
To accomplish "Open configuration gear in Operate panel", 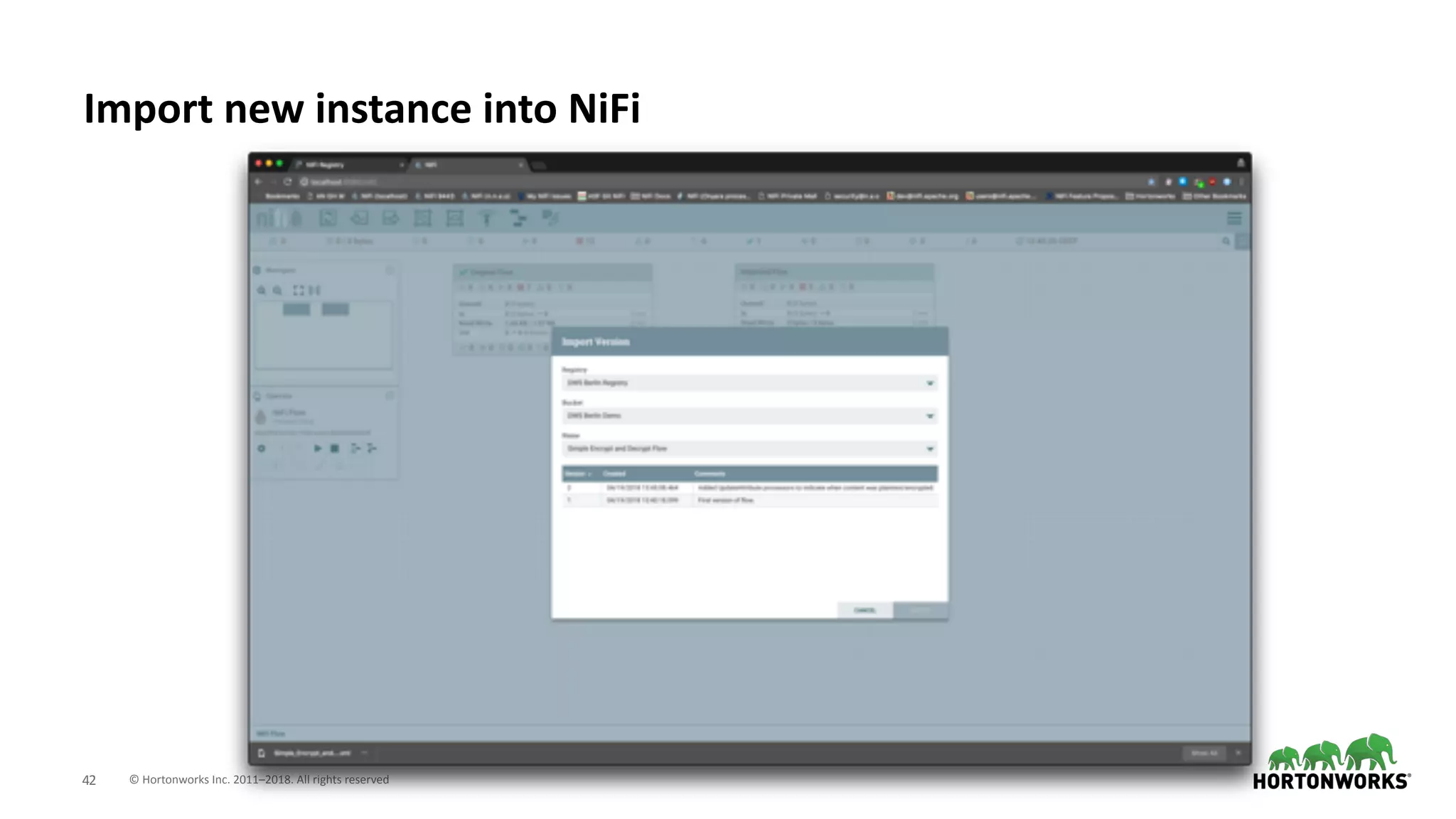I will pos(262,449).
